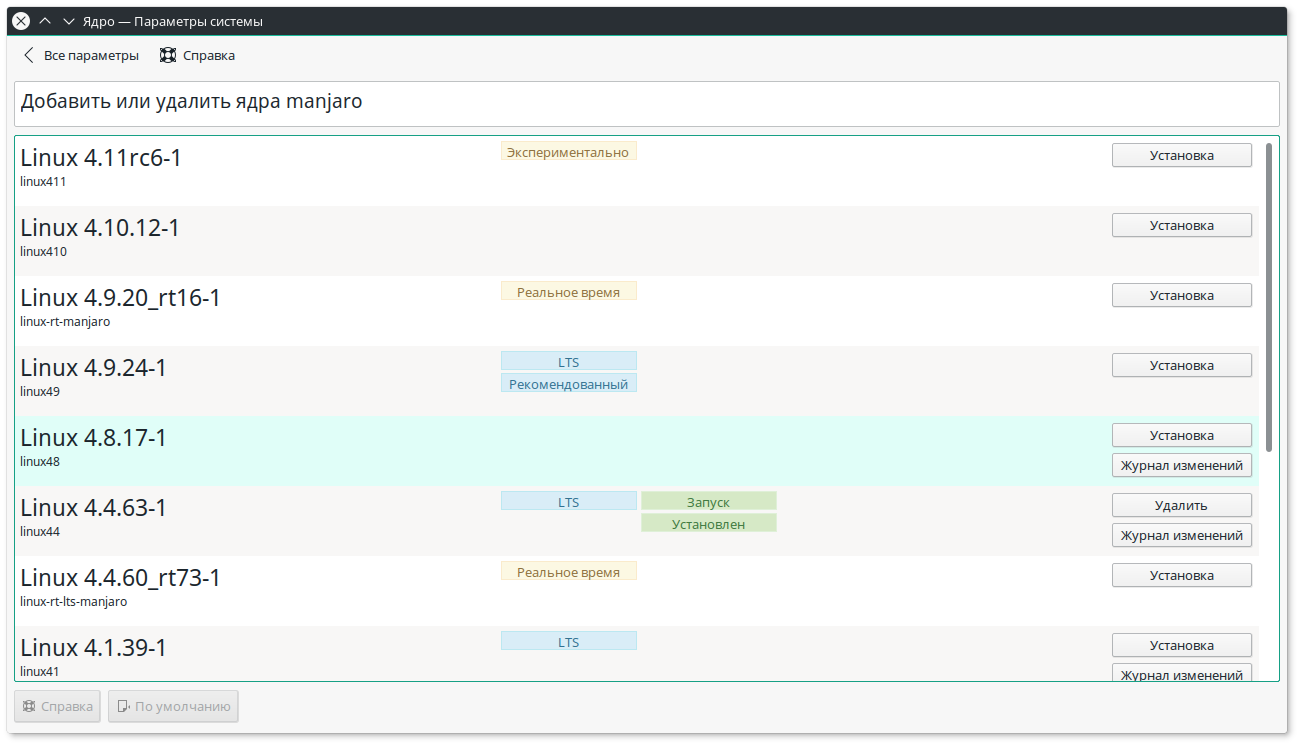This screenshot has height=746, width=1300.
Task: Install Linux 4.4.60_rt73-1 realtime kernel
Action: (x=1181, y=575)
